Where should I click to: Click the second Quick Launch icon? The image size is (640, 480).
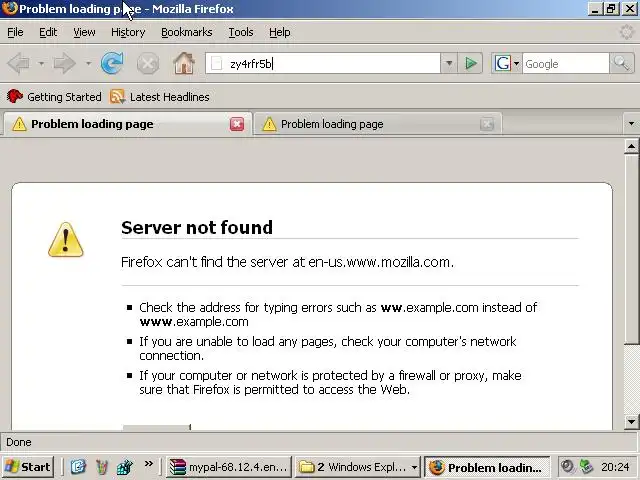[x=101, y=467]
